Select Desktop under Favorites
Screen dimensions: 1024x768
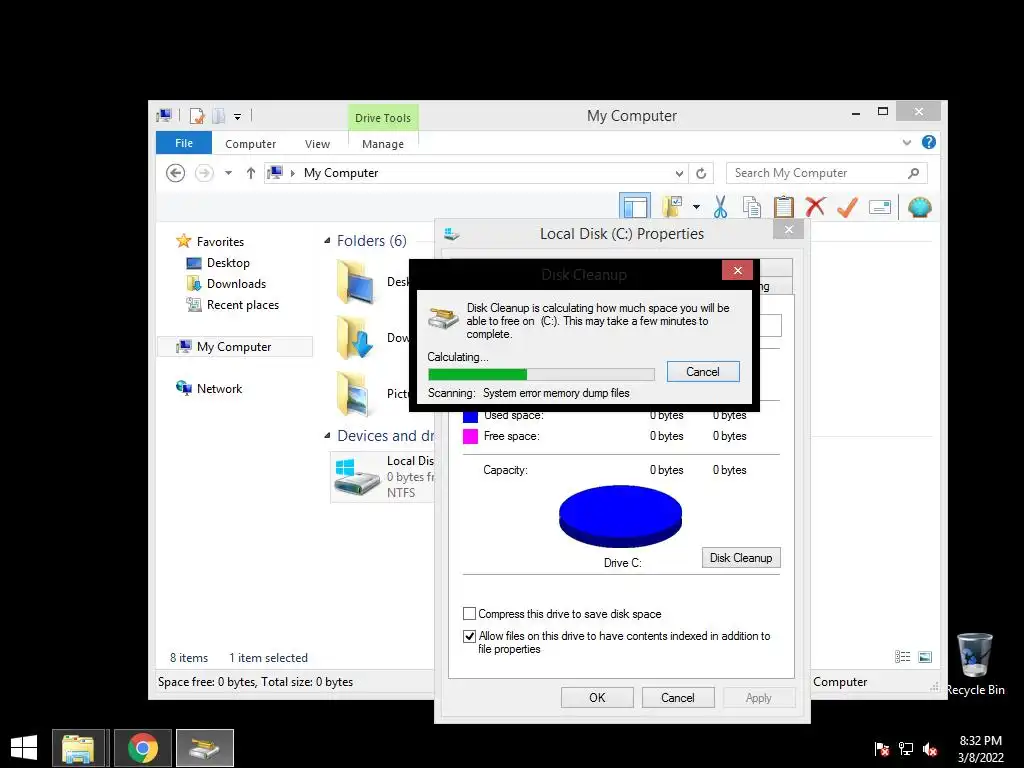click(227, 263)
